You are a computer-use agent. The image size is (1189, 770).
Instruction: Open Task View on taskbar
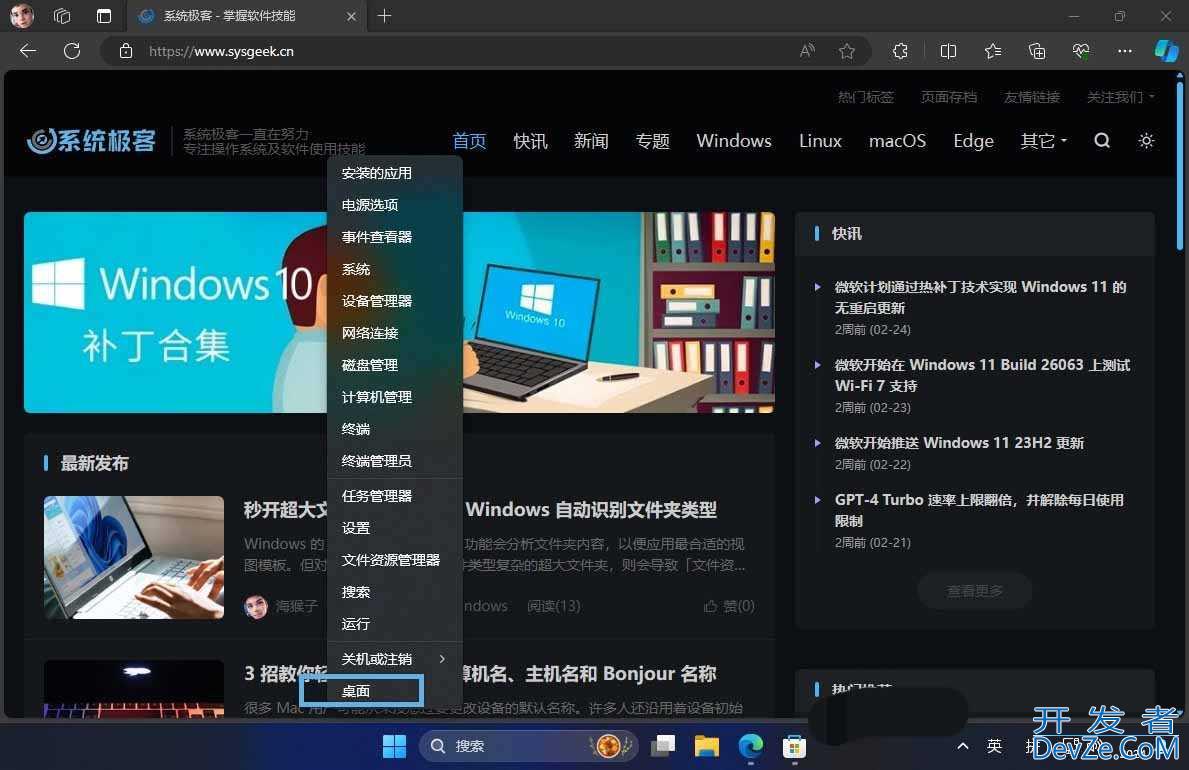664,746
